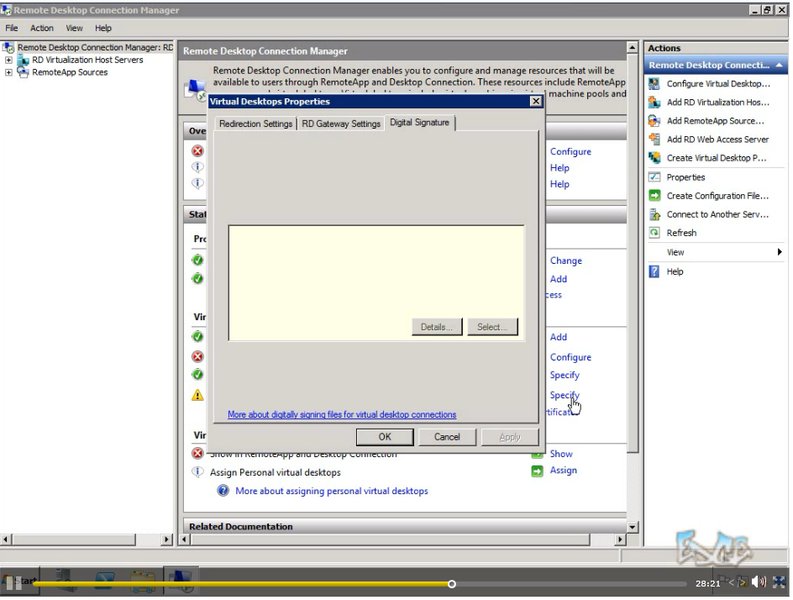
Task: Select the Digital Signature tab
Action: (420, 123)
